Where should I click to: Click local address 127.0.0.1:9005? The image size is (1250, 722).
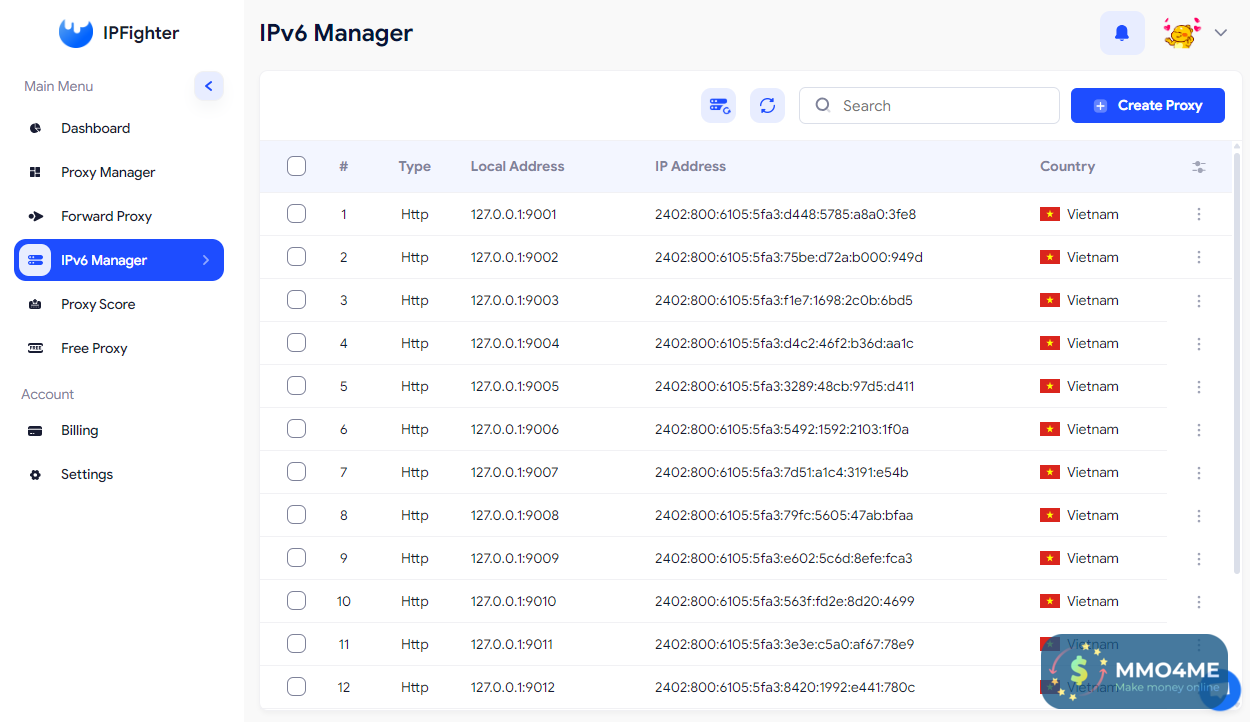click(515, 386)
